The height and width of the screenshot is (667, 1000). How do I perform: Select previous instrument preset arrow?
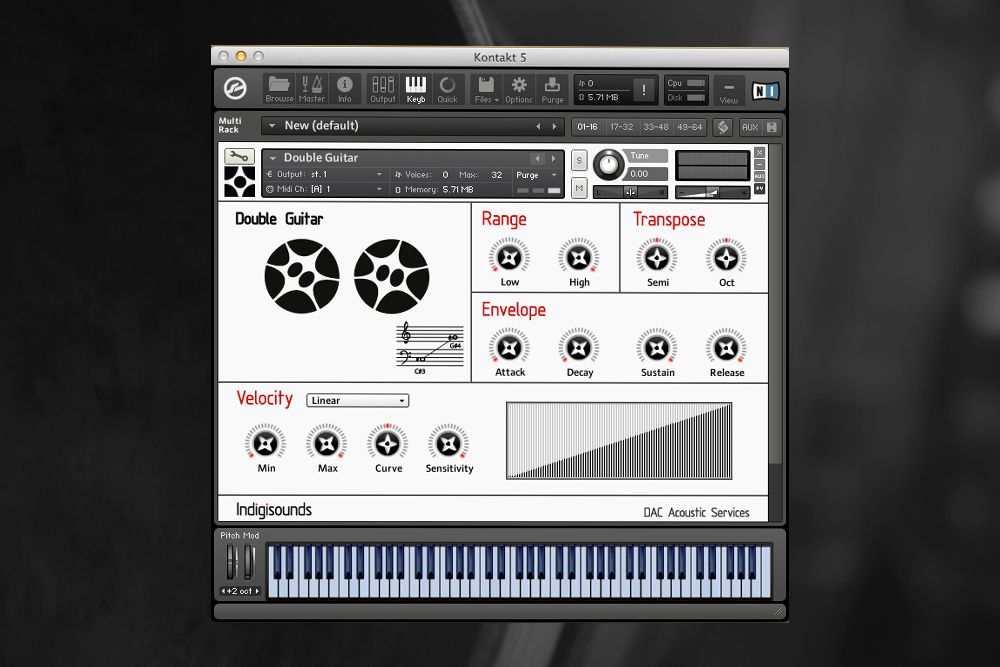(537, 158)
